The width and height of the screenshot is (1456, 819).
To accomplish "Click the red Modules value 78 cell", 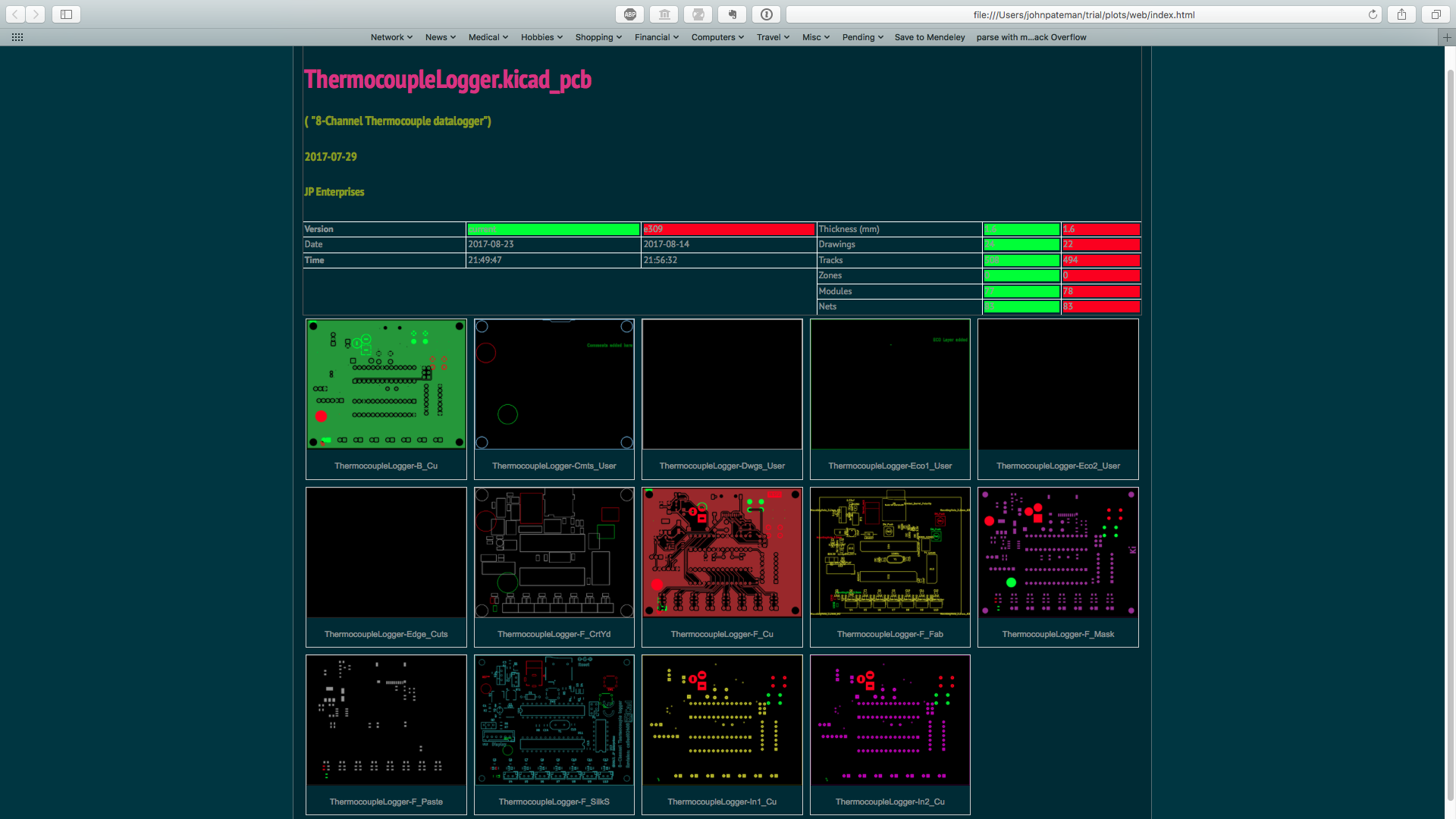I will tap(1100, 291).
